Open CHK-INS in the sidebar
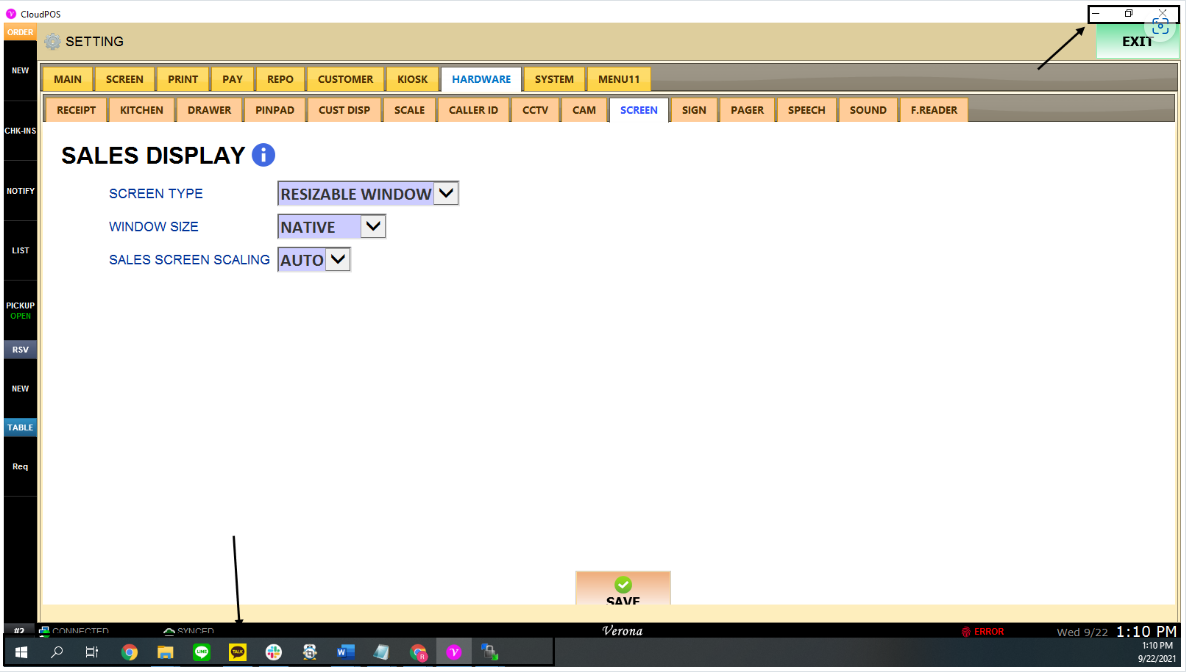Image resolution: width=1186 pixels, height=672 pixels. click(20, 131)
